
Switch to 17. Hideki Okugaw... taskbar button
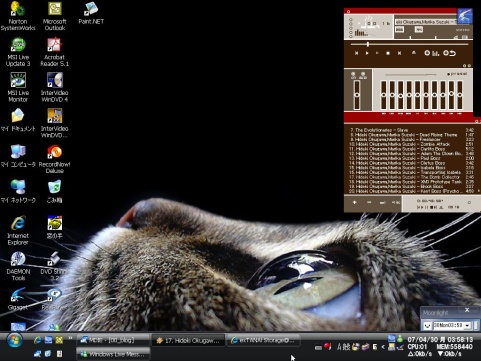pyautogui.click(x=189, y=340)
